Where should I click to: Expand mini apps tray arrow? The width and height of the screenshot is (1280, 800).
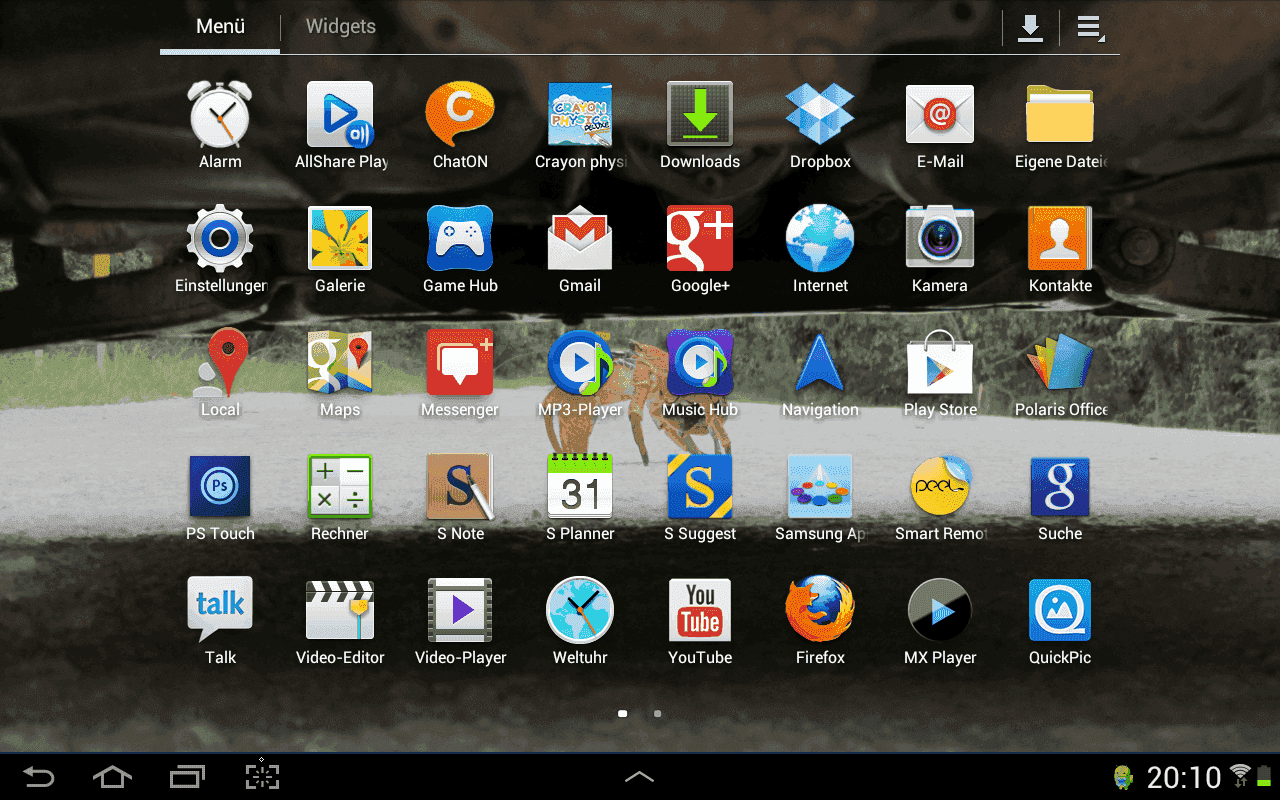pyautogui.click(x=640, y=776)
